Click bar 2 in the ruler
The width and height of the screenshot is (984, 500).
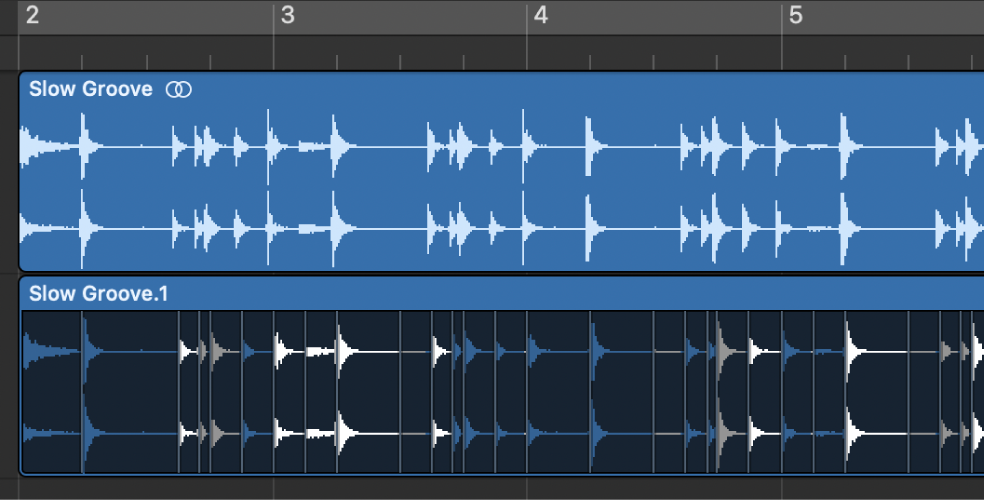coord(33,15)
